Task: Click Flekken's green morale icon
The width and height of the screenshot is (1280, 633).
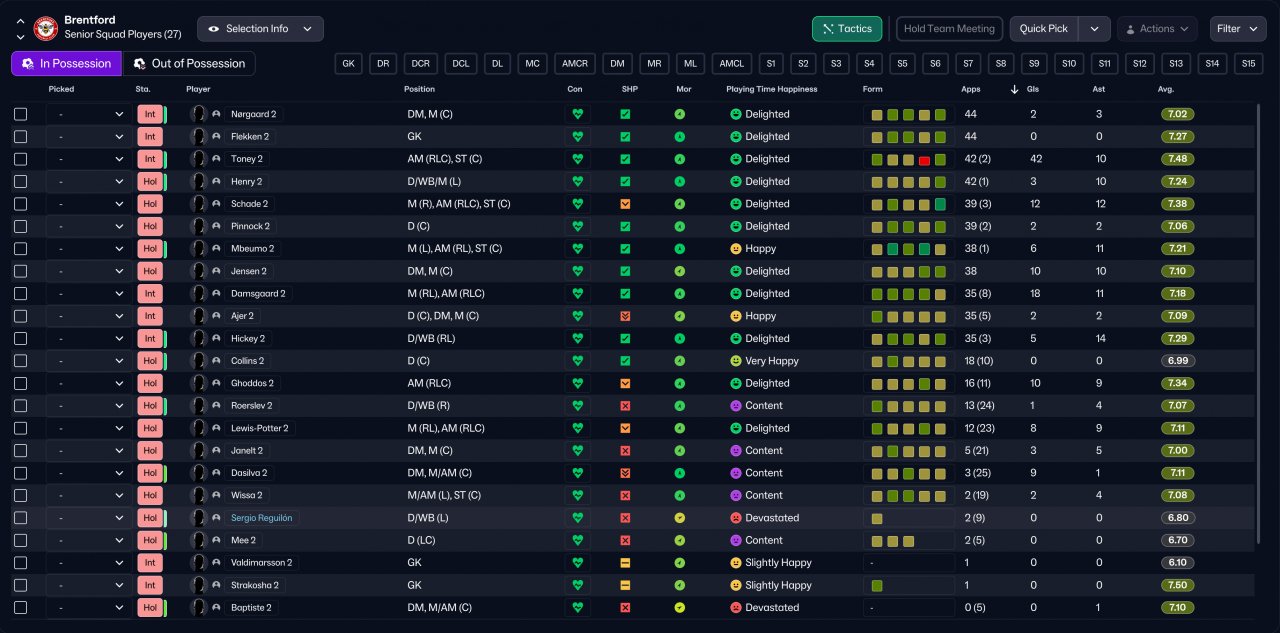Action: [x=680, y=137]
